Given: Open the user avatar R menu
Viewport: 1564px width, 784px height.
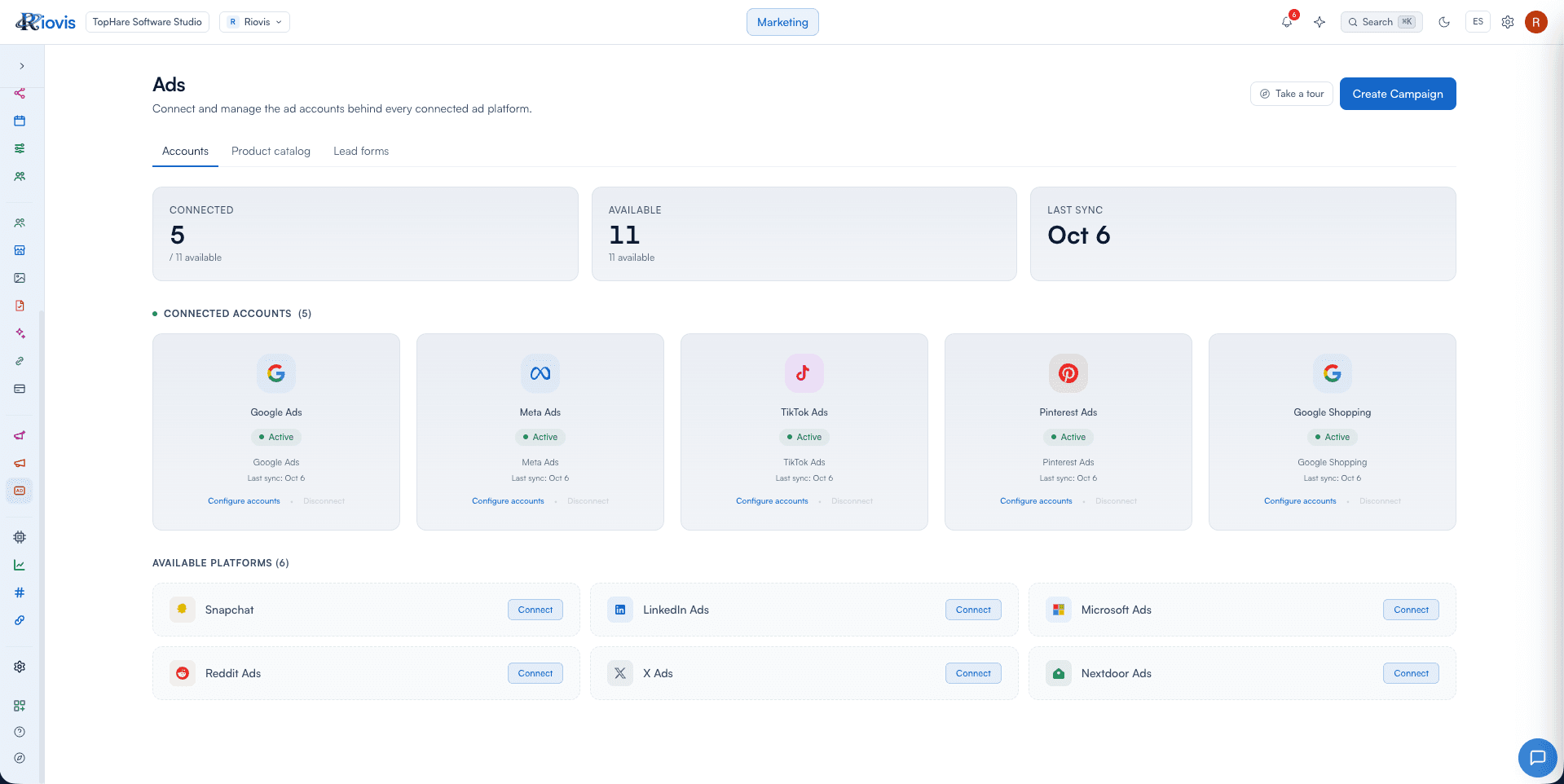Looking at the screenshot, I should pyautogui.click(x=1536, y=22).
